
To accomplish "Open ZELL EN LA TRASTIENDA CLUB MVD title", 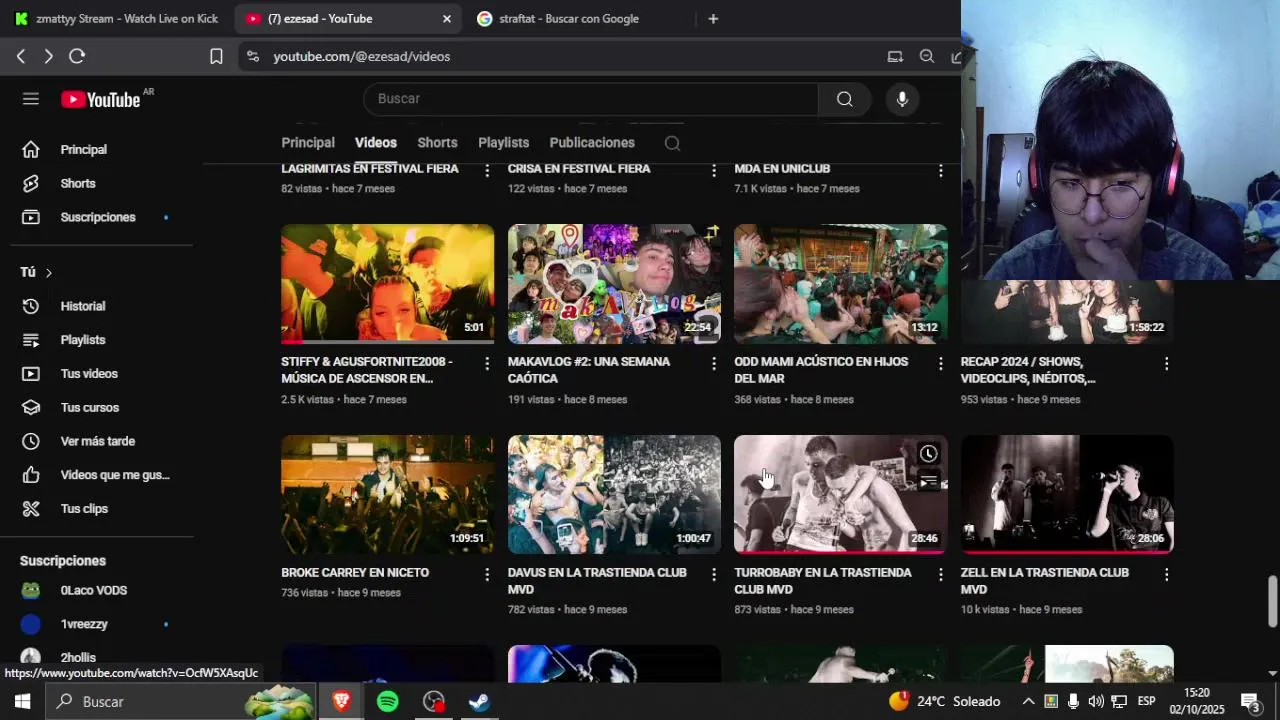I will tap(1045, 581).
